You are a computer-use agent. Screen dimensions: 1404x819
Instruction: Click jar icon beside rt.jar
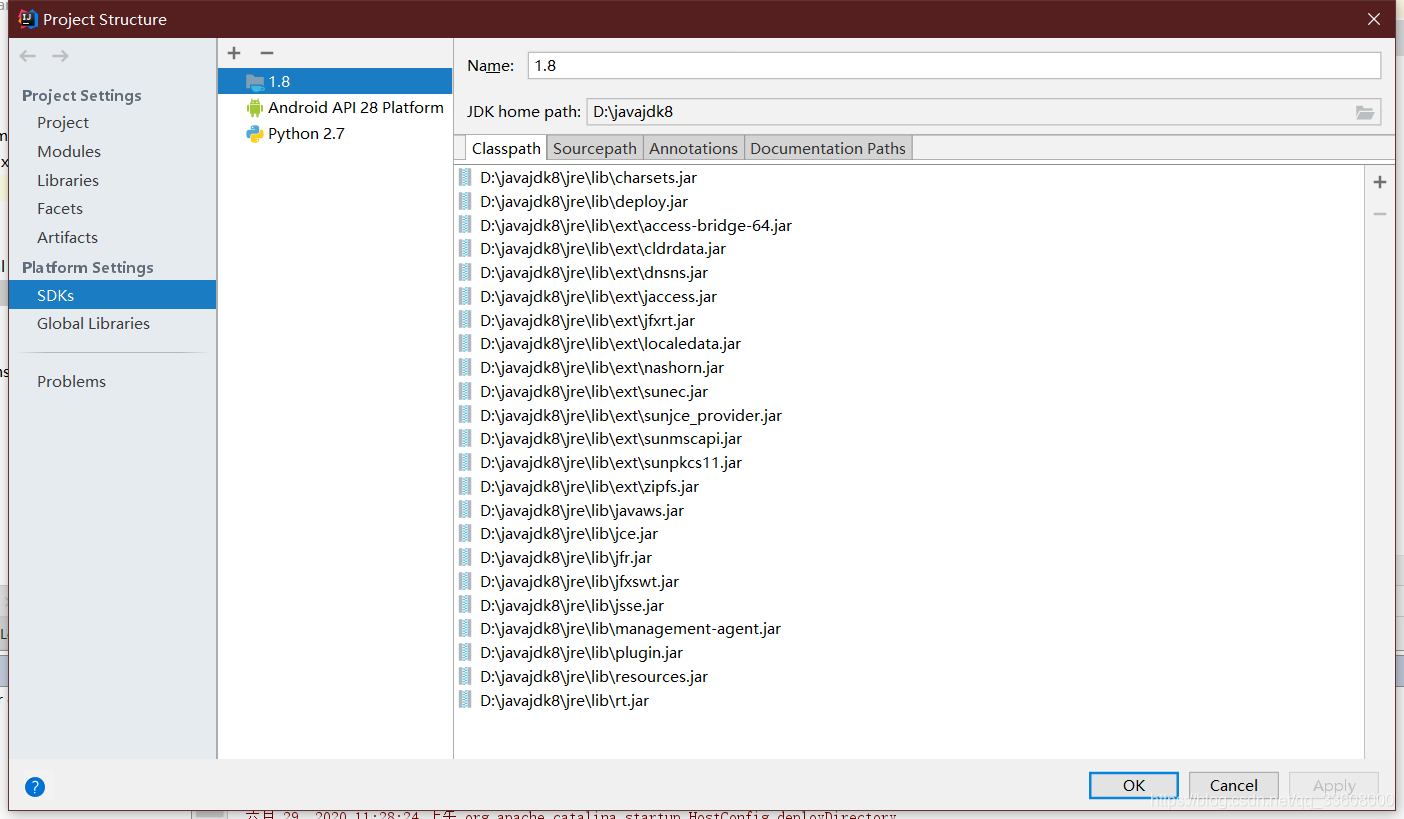(x=465, y=700)
